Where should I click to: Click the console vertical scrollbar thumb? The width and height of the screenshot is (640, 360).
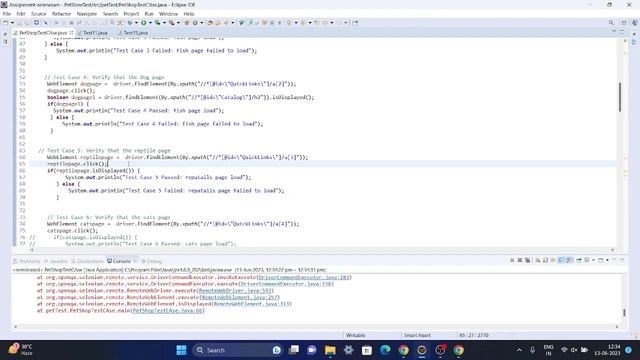pyautogui.click(x=624, y=312)
